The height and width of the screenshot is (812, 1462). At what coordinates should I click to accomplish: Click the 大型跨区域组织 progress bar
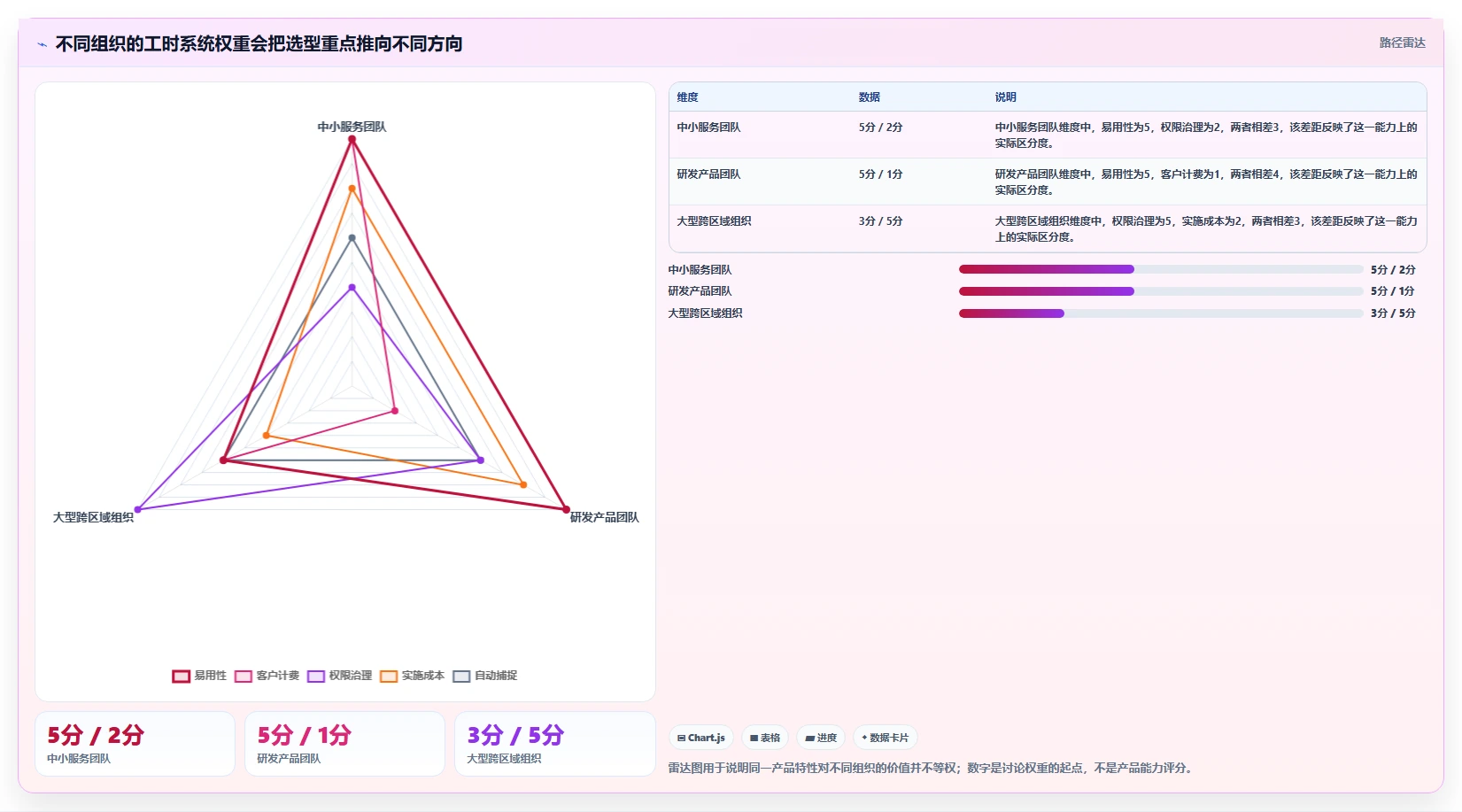(1161, 313)
